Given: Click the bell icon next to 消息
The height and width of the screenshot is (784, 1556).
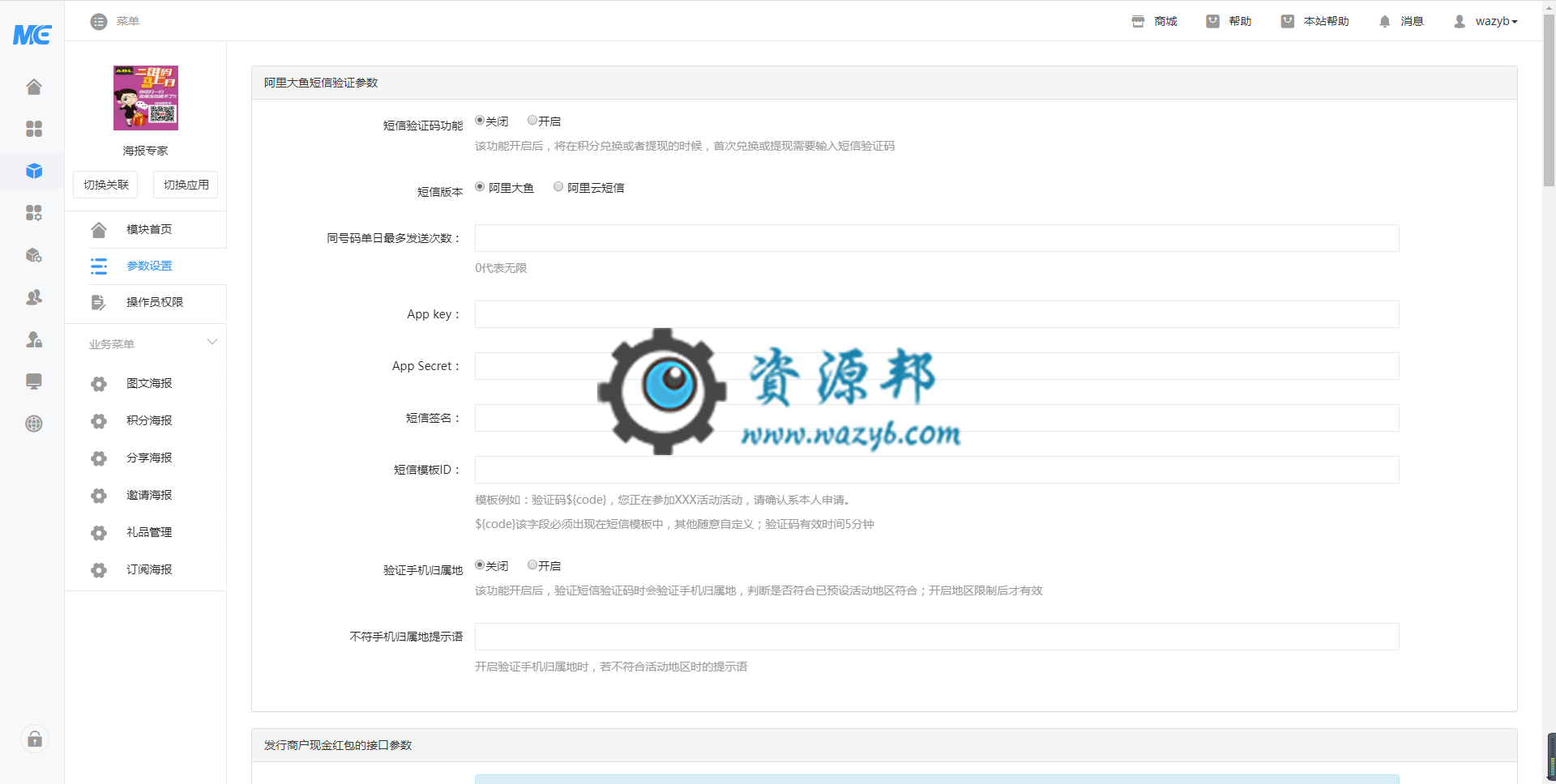Looking at the screenshot, I should click(1384, 21).
